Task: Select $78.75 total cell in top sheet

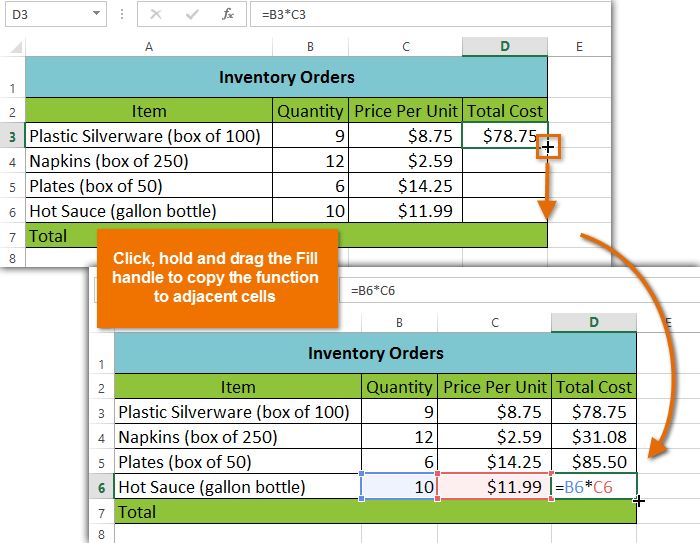Action: pyautogui.click(x=505, y=136)
